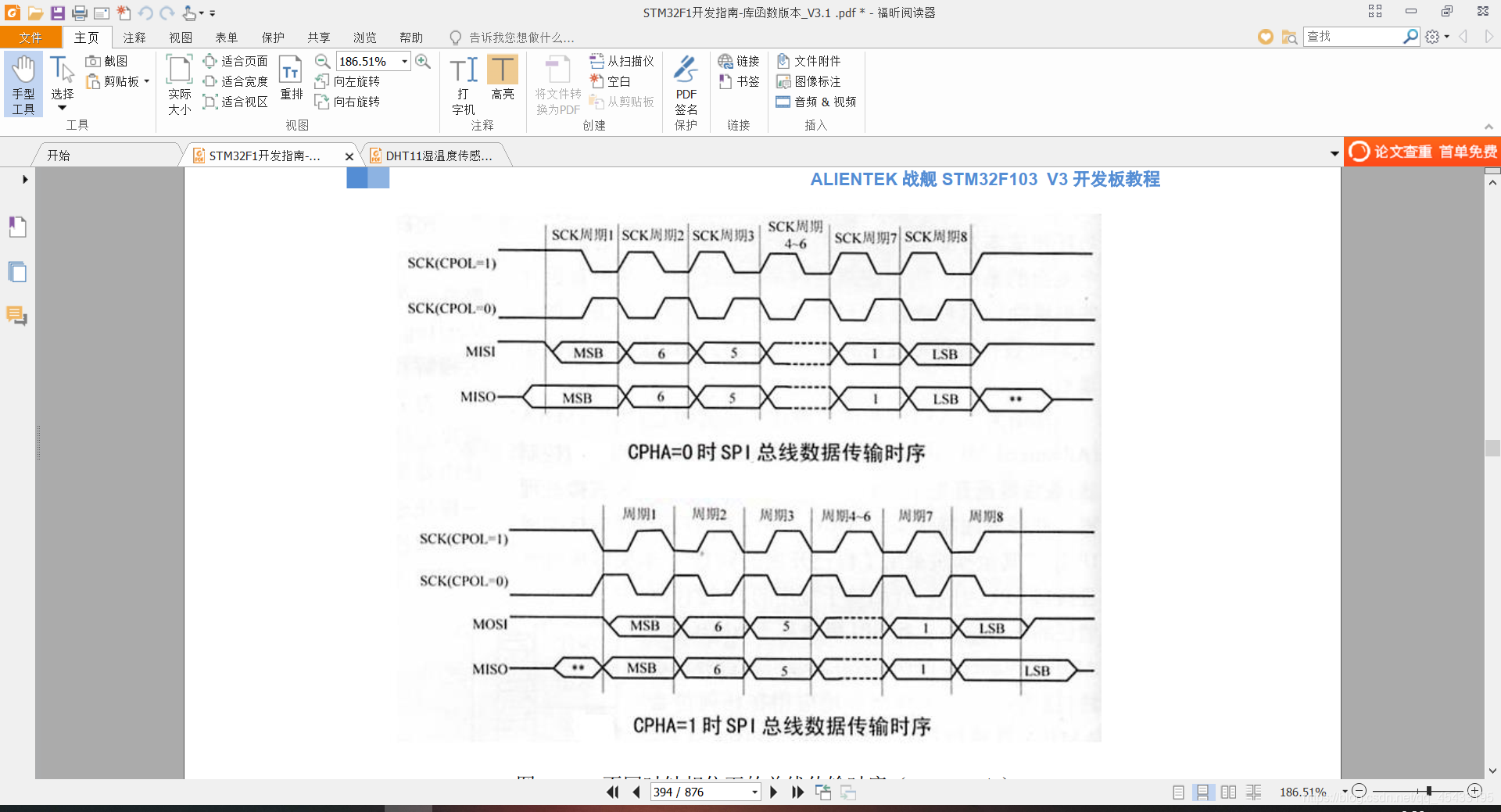Open the File (文件) menu

[30, 38]
